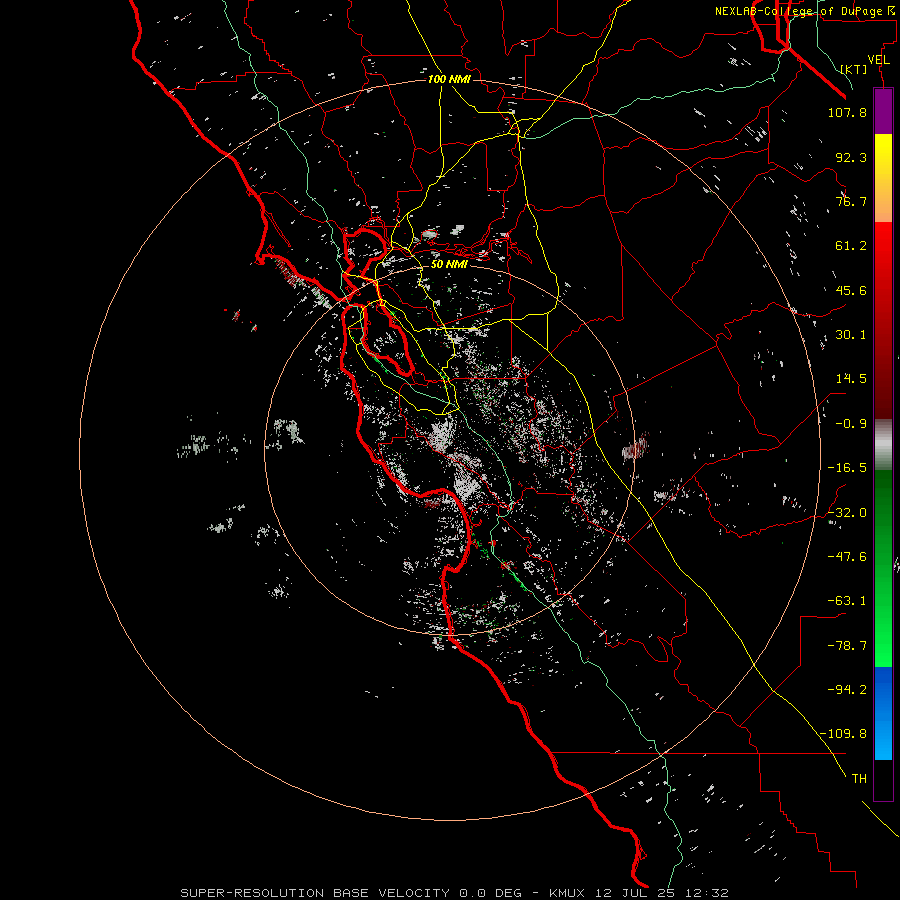The width and height of the screenshot is (900, 900).
Task: Click the 50 NMI range ring label
Action: pyautogui.click(x=449, y=264)
